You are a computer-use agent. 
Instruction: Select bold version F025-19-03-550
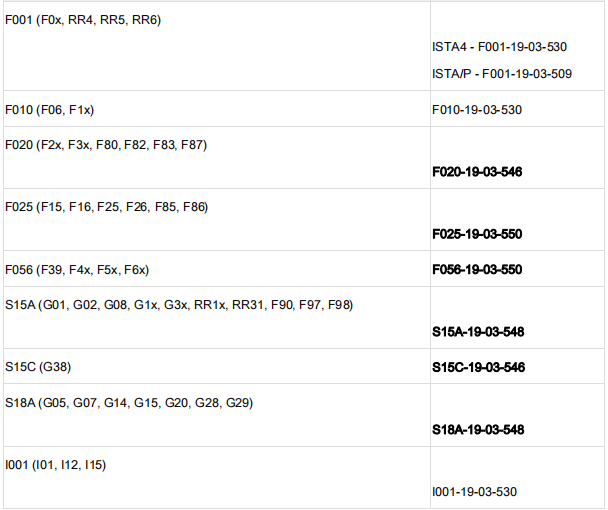coord(478,234)
